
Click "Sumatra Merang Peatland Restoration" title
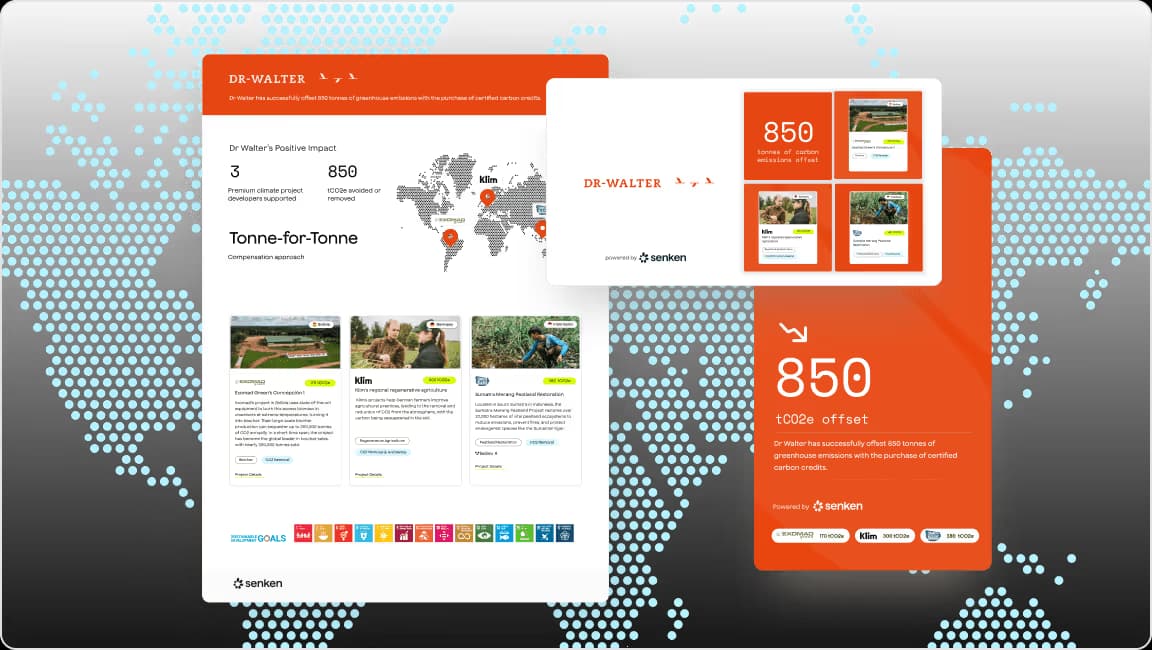click(x=519, y=394)
